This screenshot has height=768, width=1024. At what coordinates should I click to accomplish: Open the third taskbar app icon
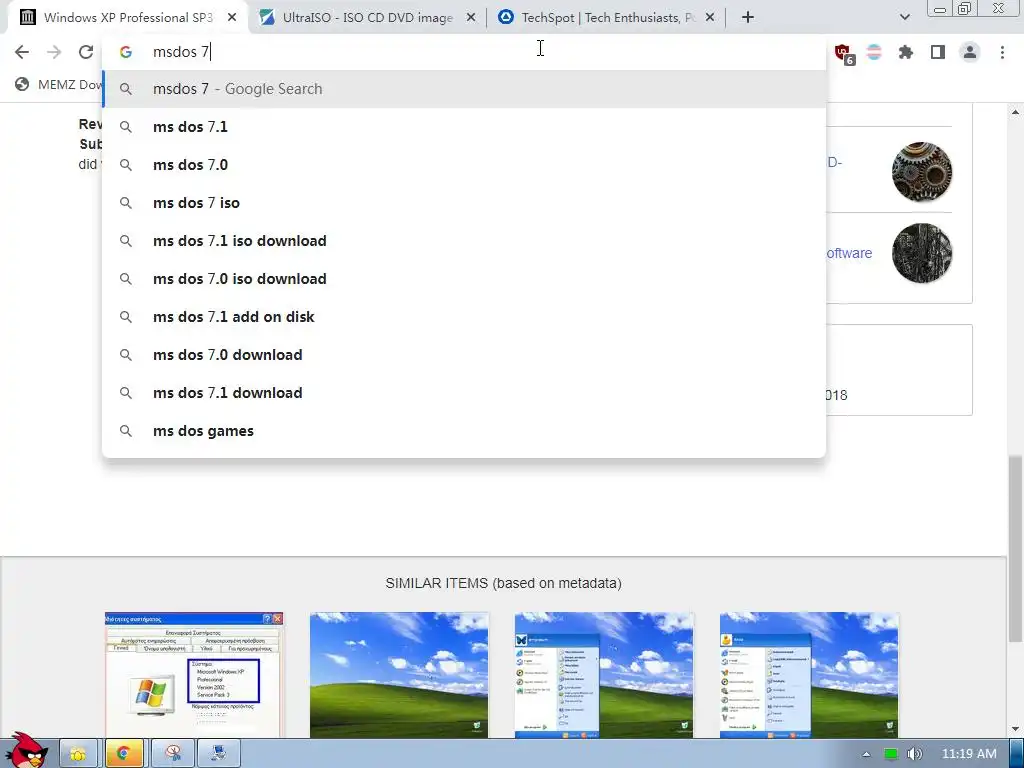point(173,754)
